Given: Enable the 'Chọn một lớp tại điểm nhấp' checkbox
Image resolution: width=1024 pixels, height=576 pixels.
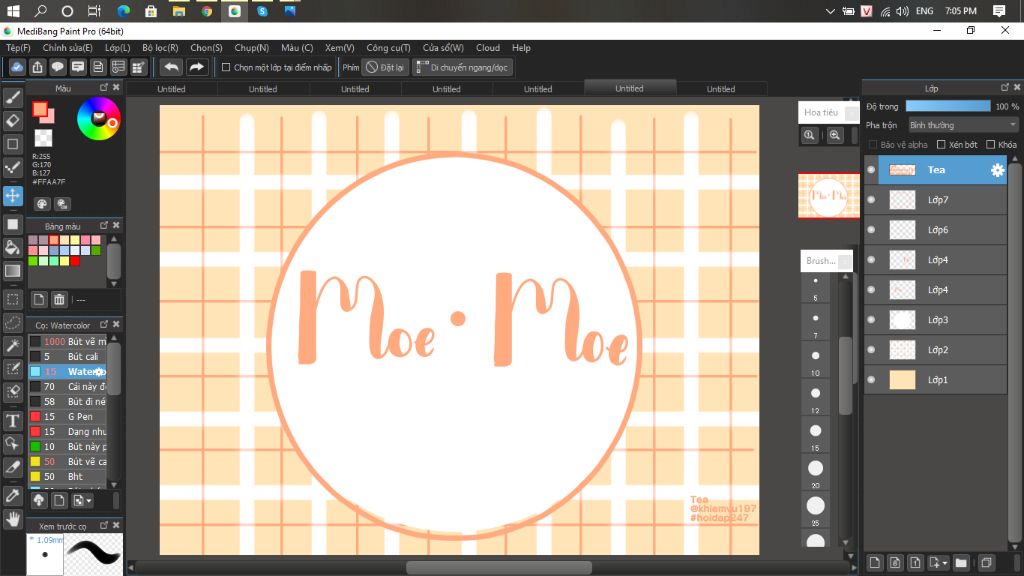Looking at the screenshot, I should 226,68.
